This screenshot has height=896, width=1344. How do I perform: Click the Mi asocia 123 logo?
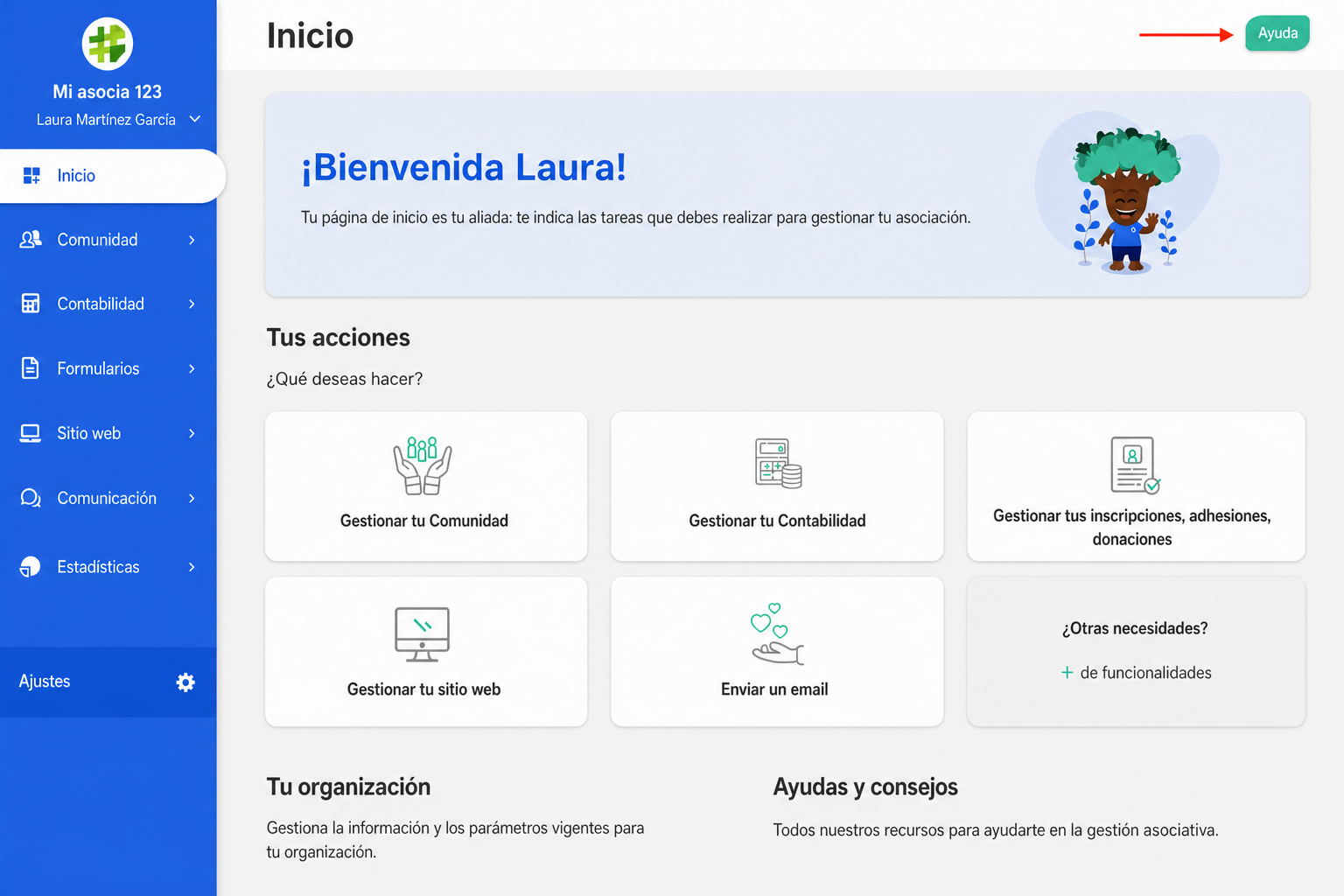[107, 44]
